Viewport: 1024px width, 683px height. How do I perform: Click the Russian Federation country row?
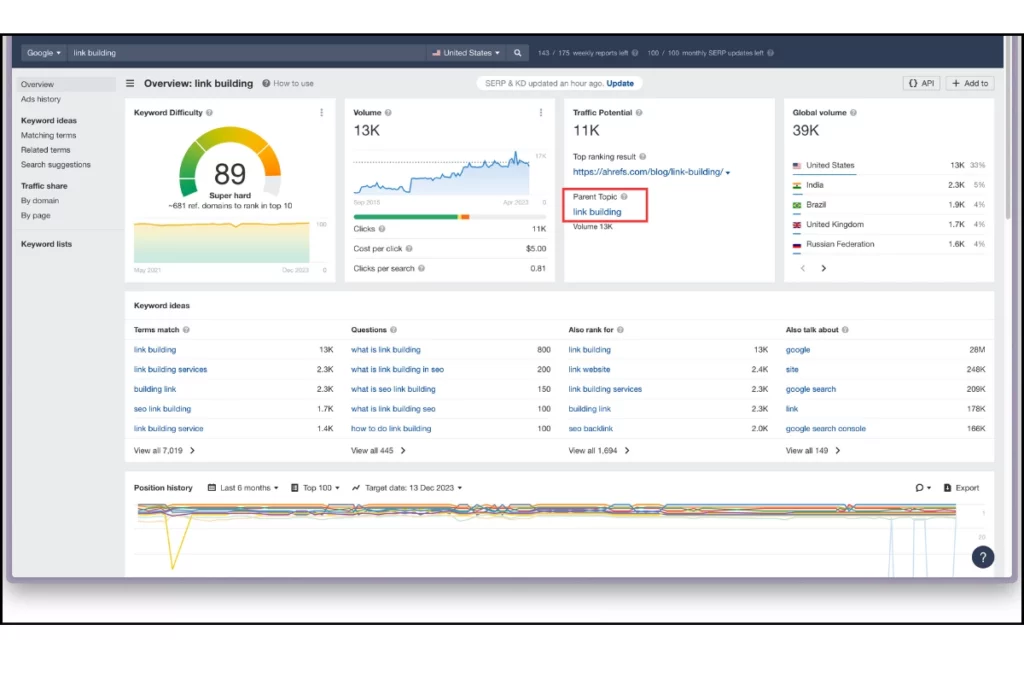(x=888, y=244)
